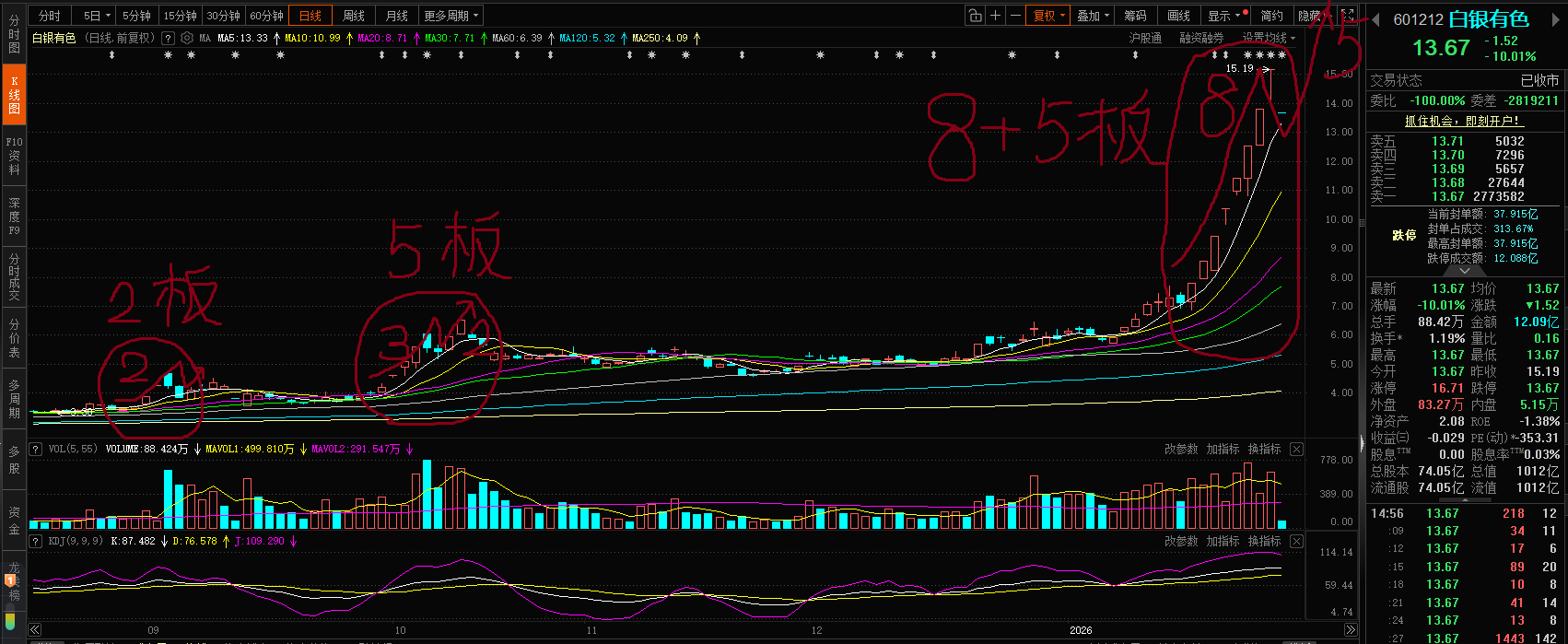Open 分时图 sidebar view
Screen dimensions: 1568x644
click(x=14, y=33)
